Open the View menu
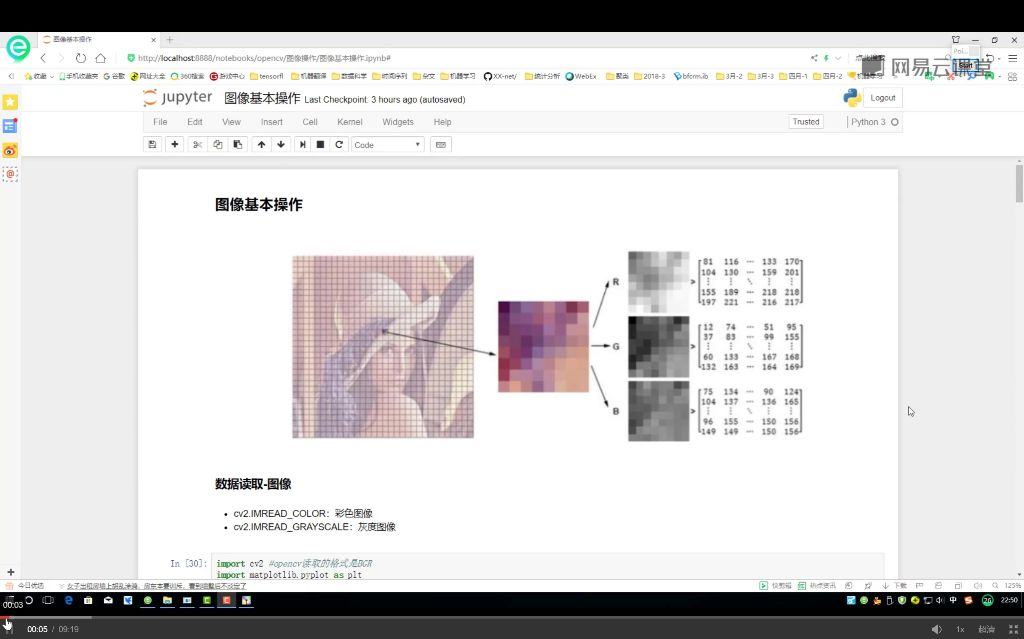The image size is (1024, 639). (x=231, y=122)
